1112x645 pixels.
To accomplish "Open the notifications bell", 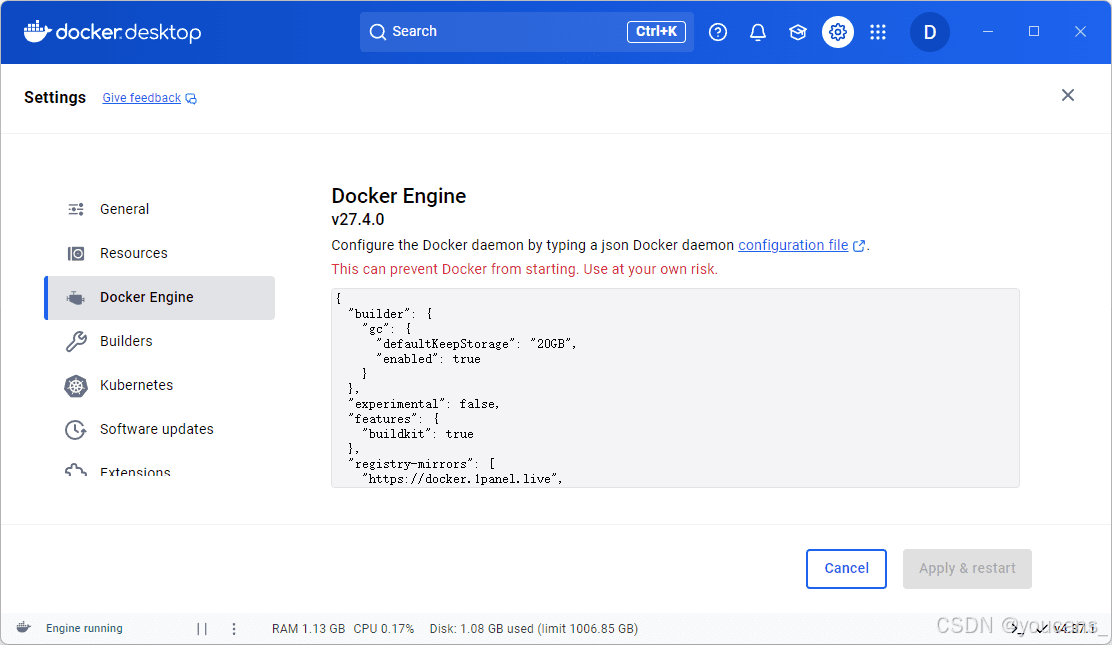I will 757,32.
